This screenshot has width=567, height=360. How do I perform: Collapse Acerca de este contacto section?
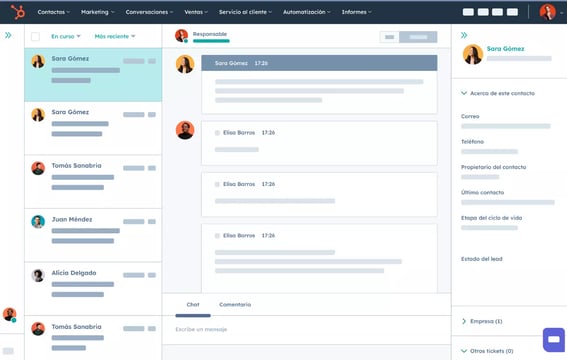tap(498, 93)
